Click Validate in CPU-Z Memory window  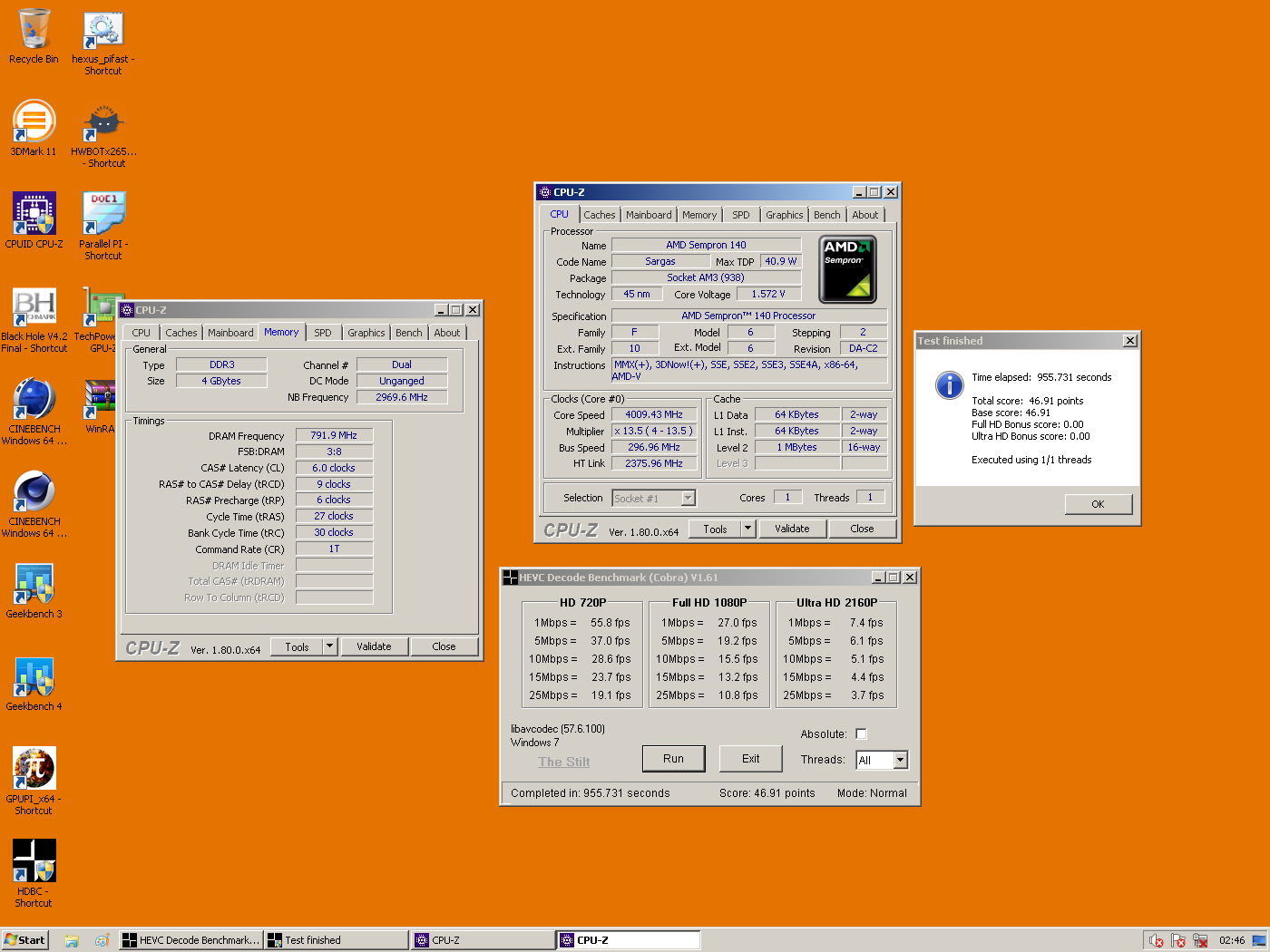point(374,646)
